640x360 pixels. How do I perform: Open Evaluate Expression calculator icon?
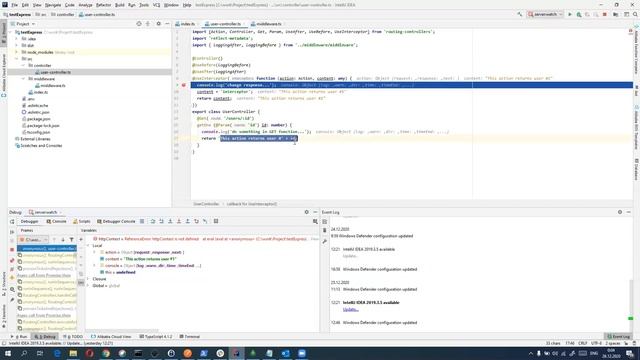(x=216, y=221)
